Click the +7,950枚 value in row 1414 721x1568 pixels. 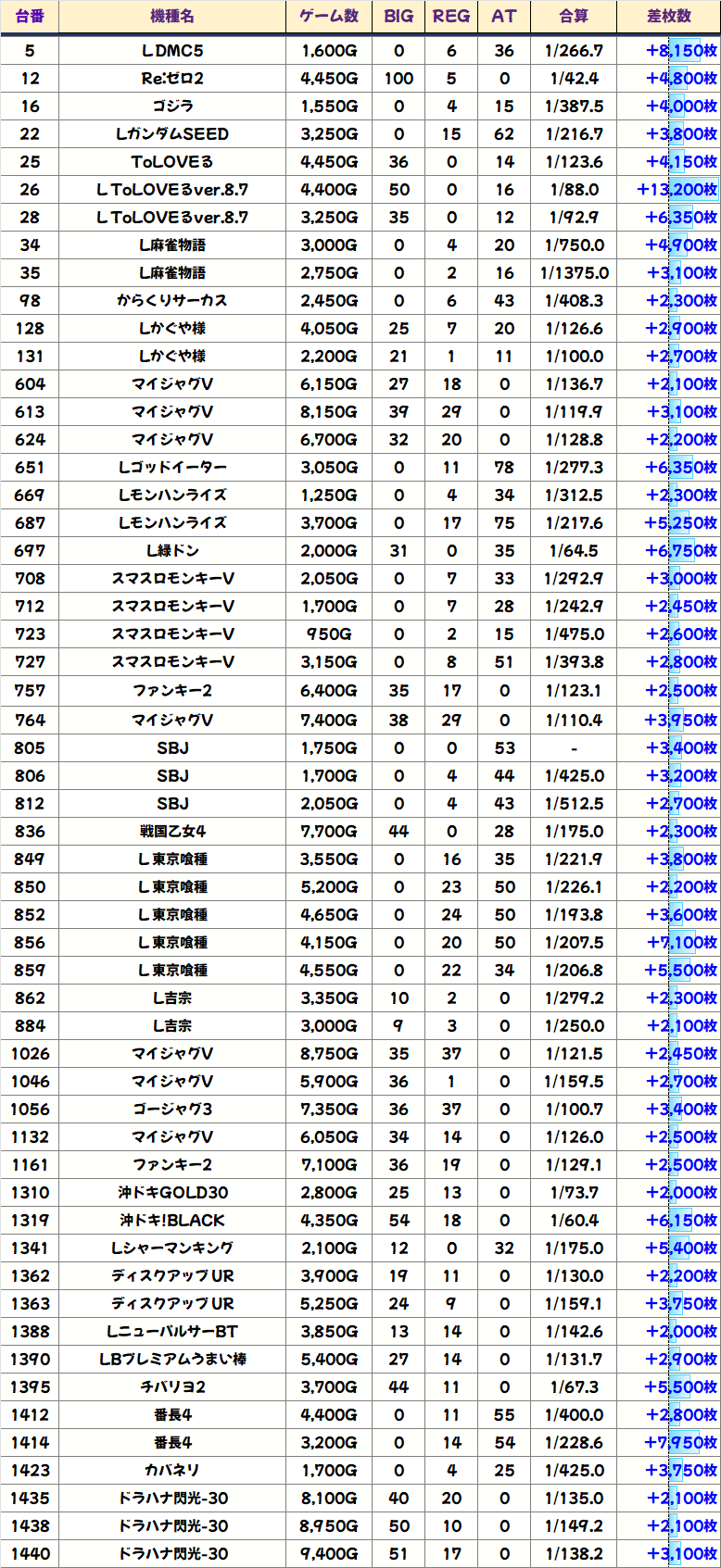pos(681,1442)
